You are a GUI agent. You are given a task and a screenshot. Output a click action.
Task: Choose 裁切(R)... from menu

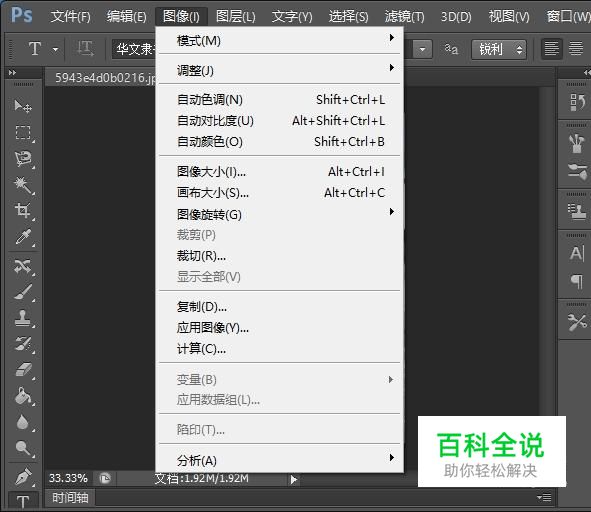coord(279,256)
